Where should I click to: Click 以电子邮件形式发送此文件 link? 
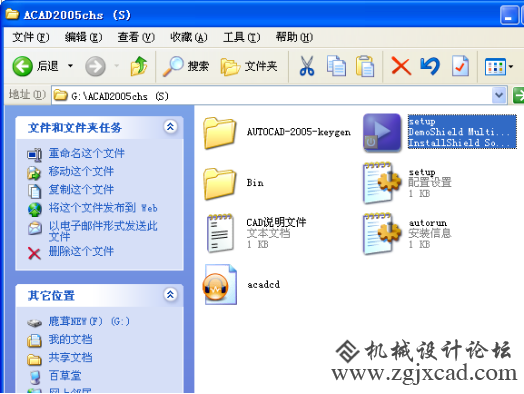click(x=103, y=231)
